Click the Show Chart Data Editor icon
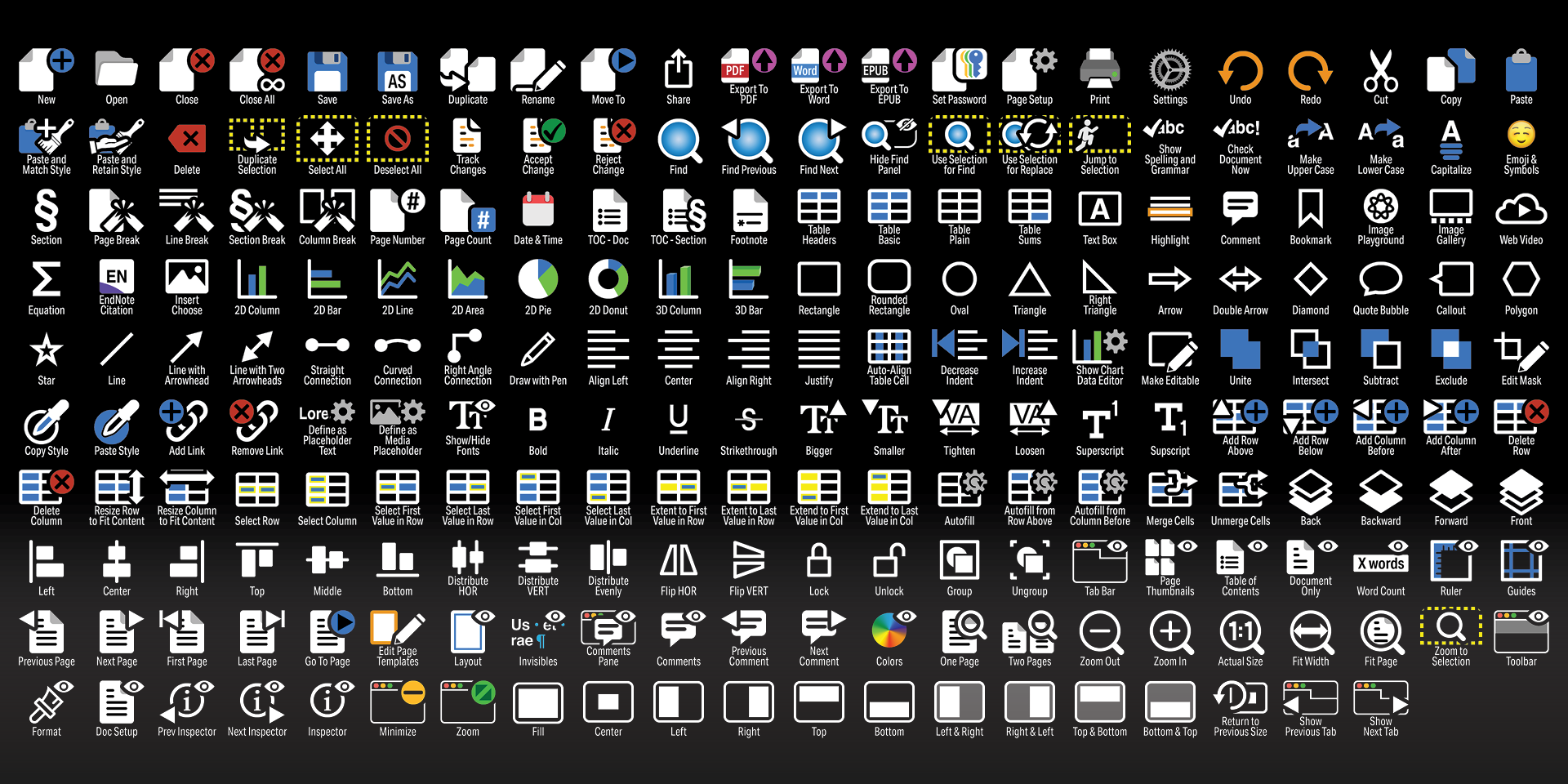Image resolution: width=1568 pixels, height=784 pixels. tap(1100, 347)
